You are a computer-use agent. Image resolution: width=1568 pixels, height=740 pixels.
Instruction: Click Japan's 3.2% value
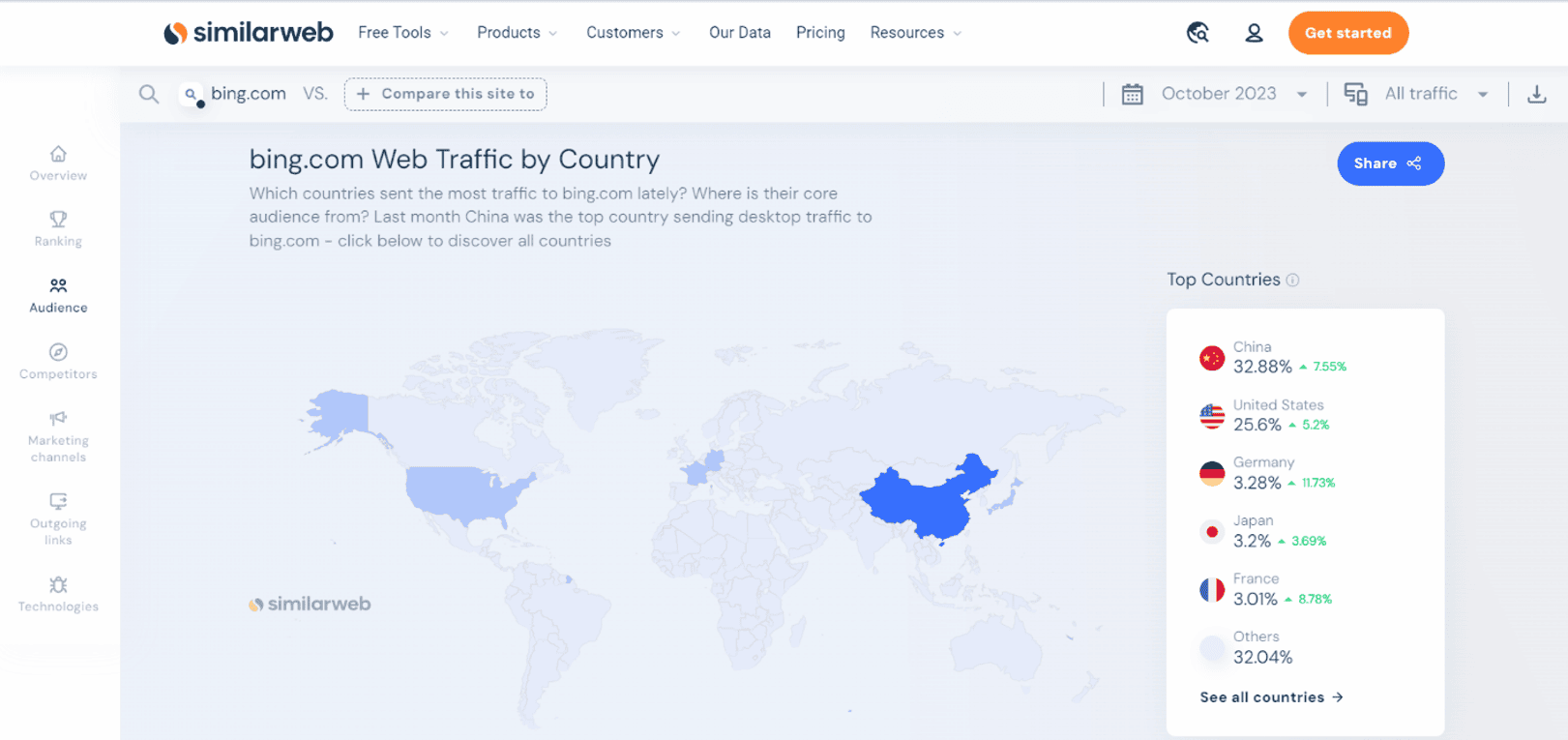coord(1252,541)
